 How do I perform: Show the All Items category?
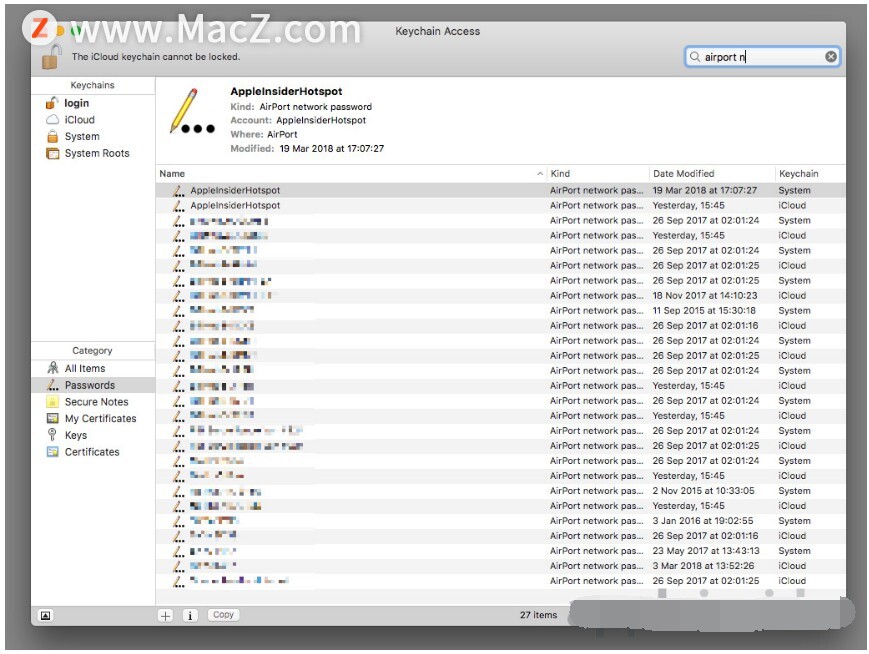(84, 368)
